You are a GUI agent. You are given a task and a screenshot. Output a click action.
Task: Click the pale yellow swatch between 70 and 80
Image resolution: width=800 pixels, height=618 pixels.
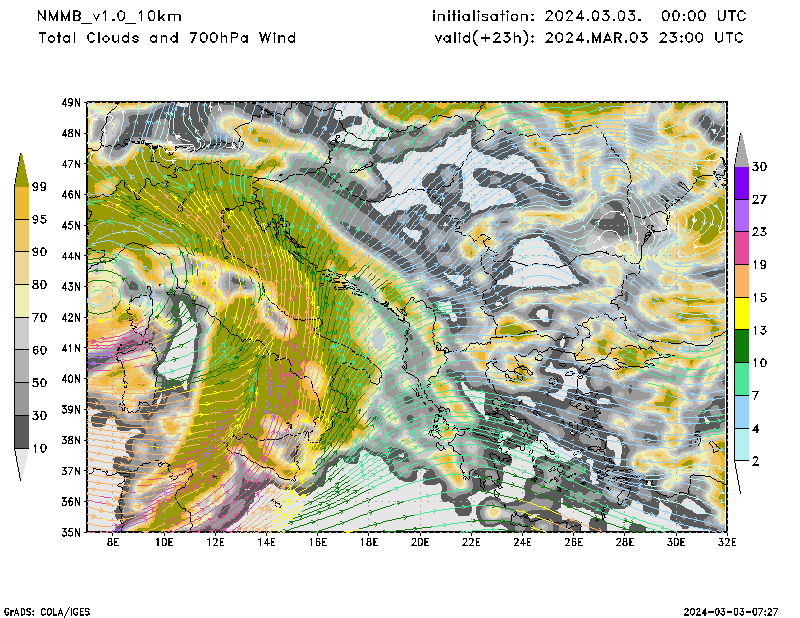(21, 301)
